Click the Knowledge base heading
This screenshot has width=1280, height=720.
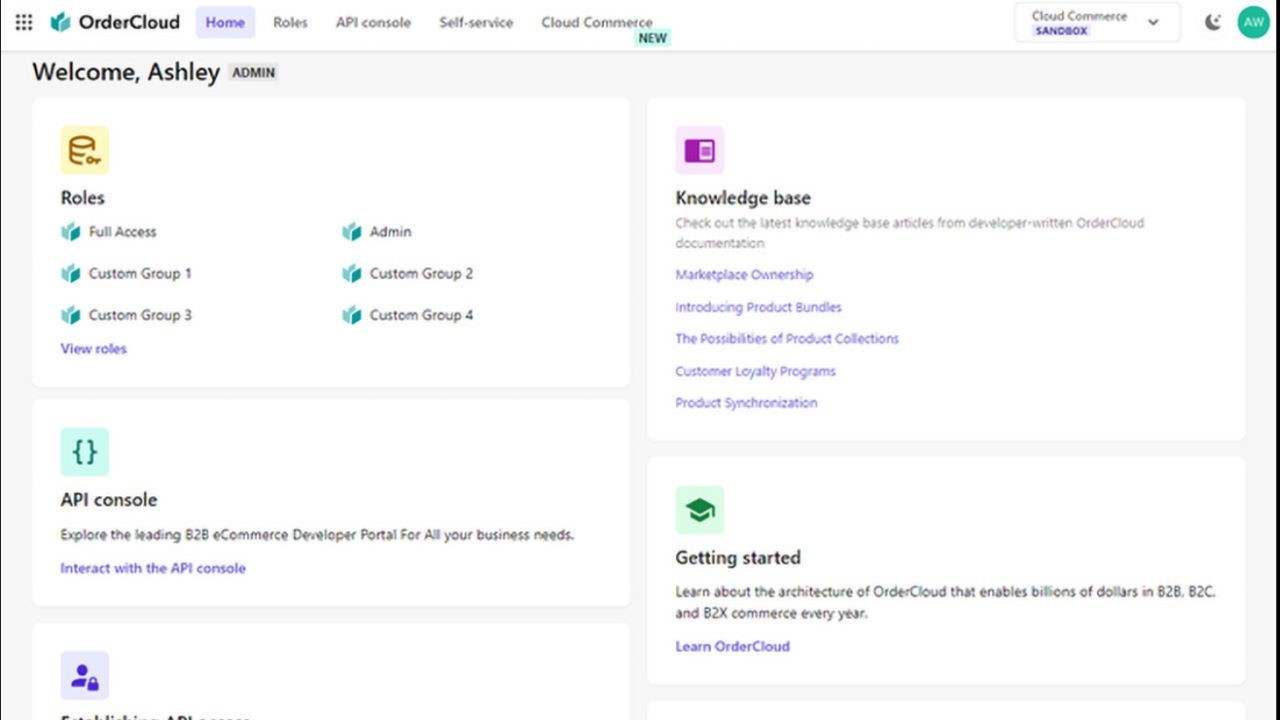[743, 198]
